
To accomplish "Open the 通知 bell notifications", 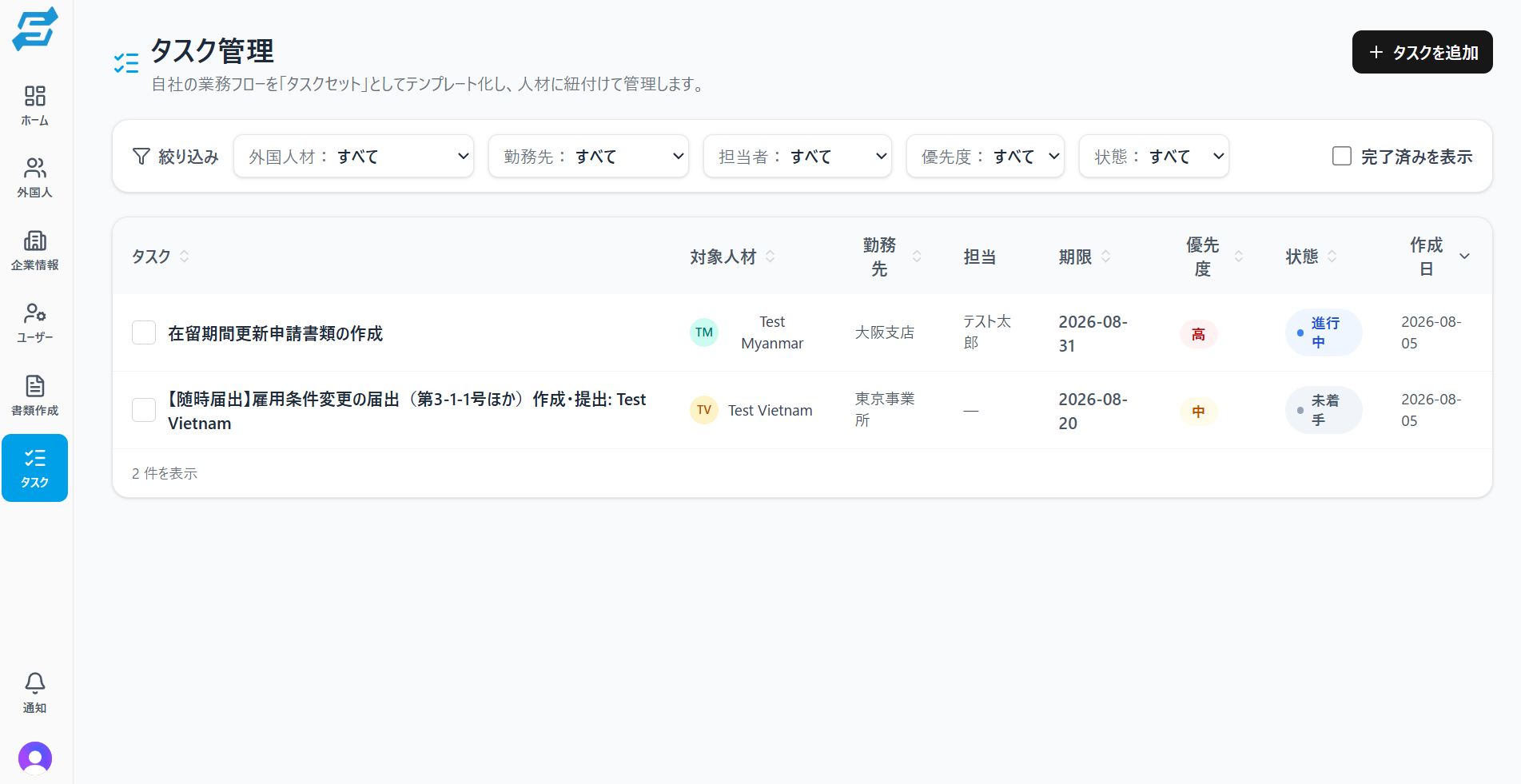I will pyautogui.click(x=35, y=693).
